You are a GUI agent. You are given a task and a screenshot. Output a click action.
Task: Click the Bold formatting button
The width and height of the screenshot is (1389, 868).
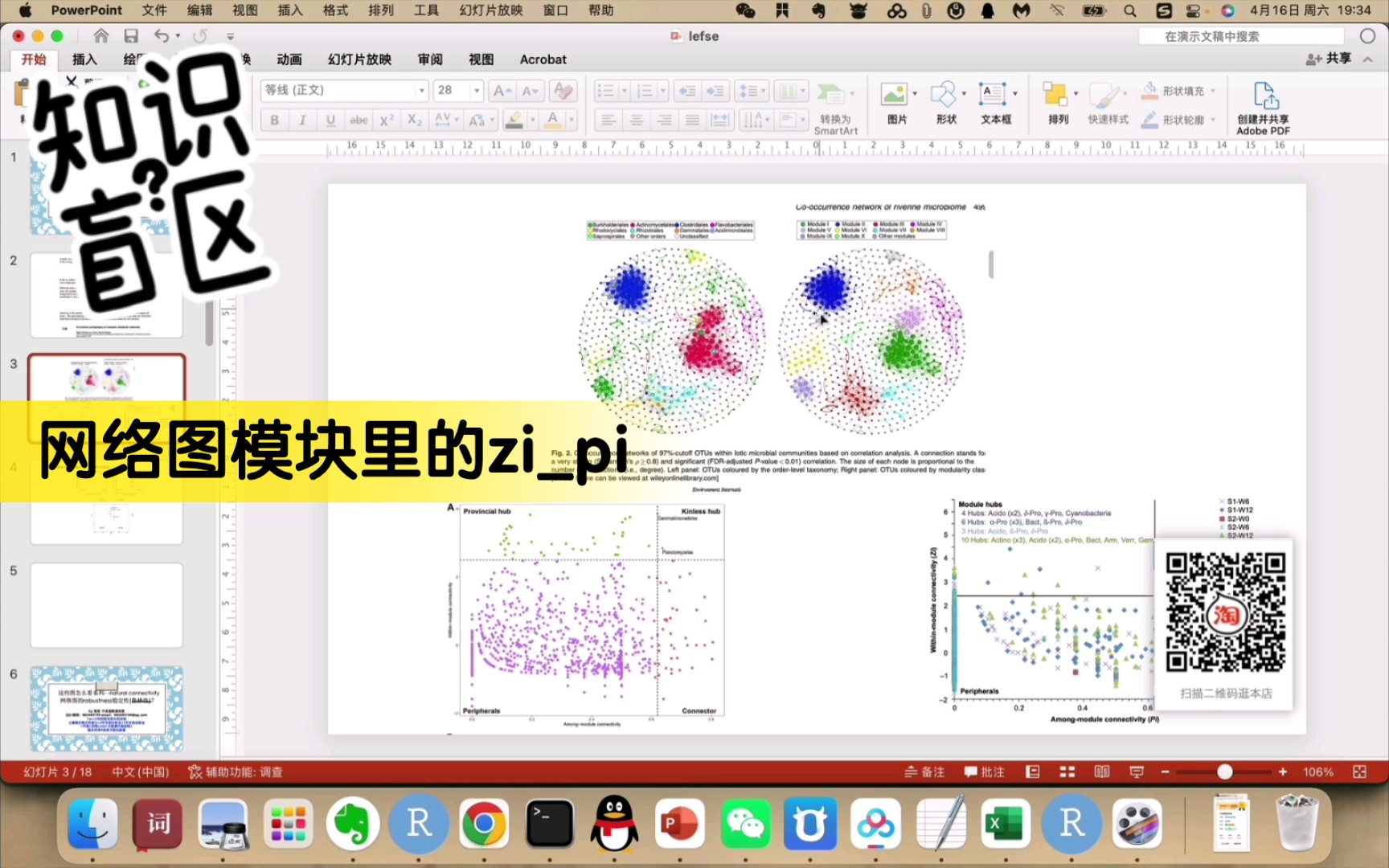tap(275, 121)
